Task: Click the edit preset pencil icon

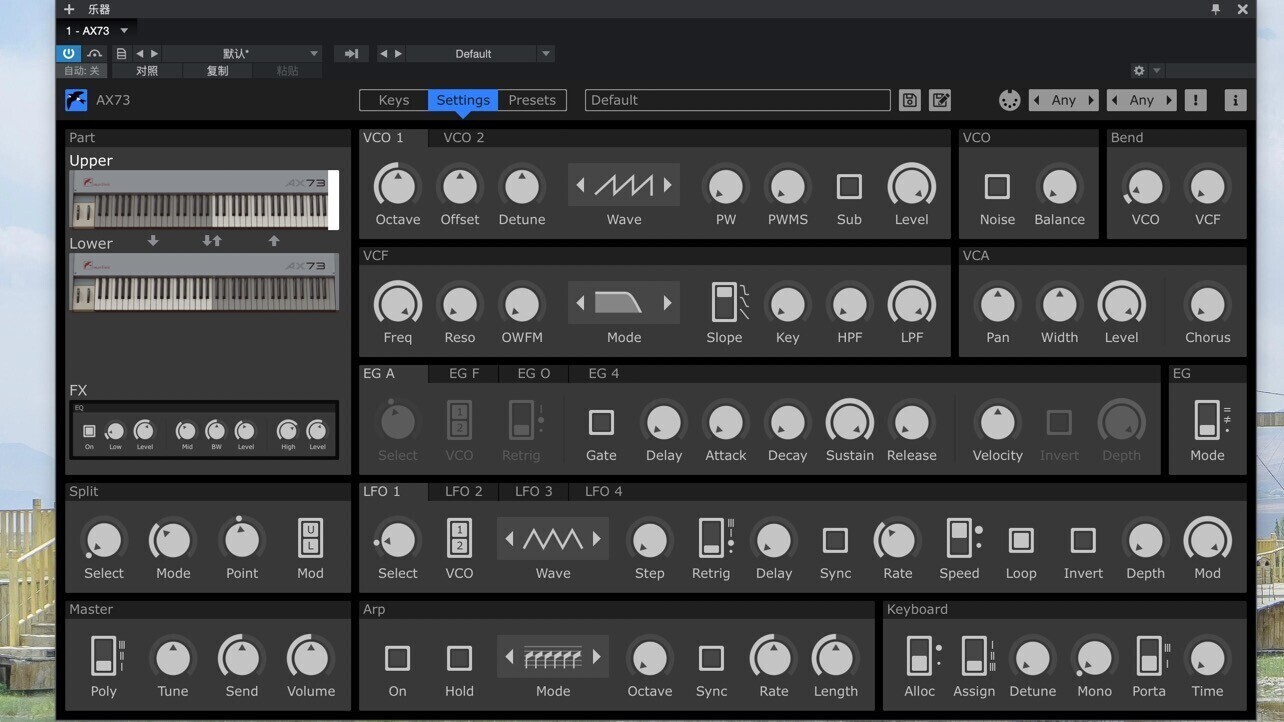Action: pyautogui.click(x=940, y=100)
